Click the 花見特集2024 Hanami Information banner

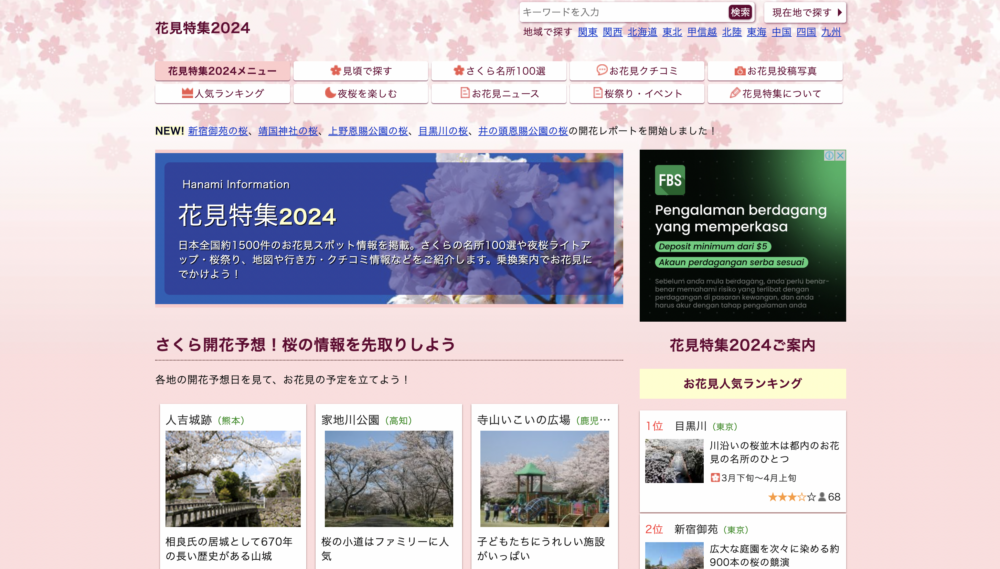(x=389, y=228)
